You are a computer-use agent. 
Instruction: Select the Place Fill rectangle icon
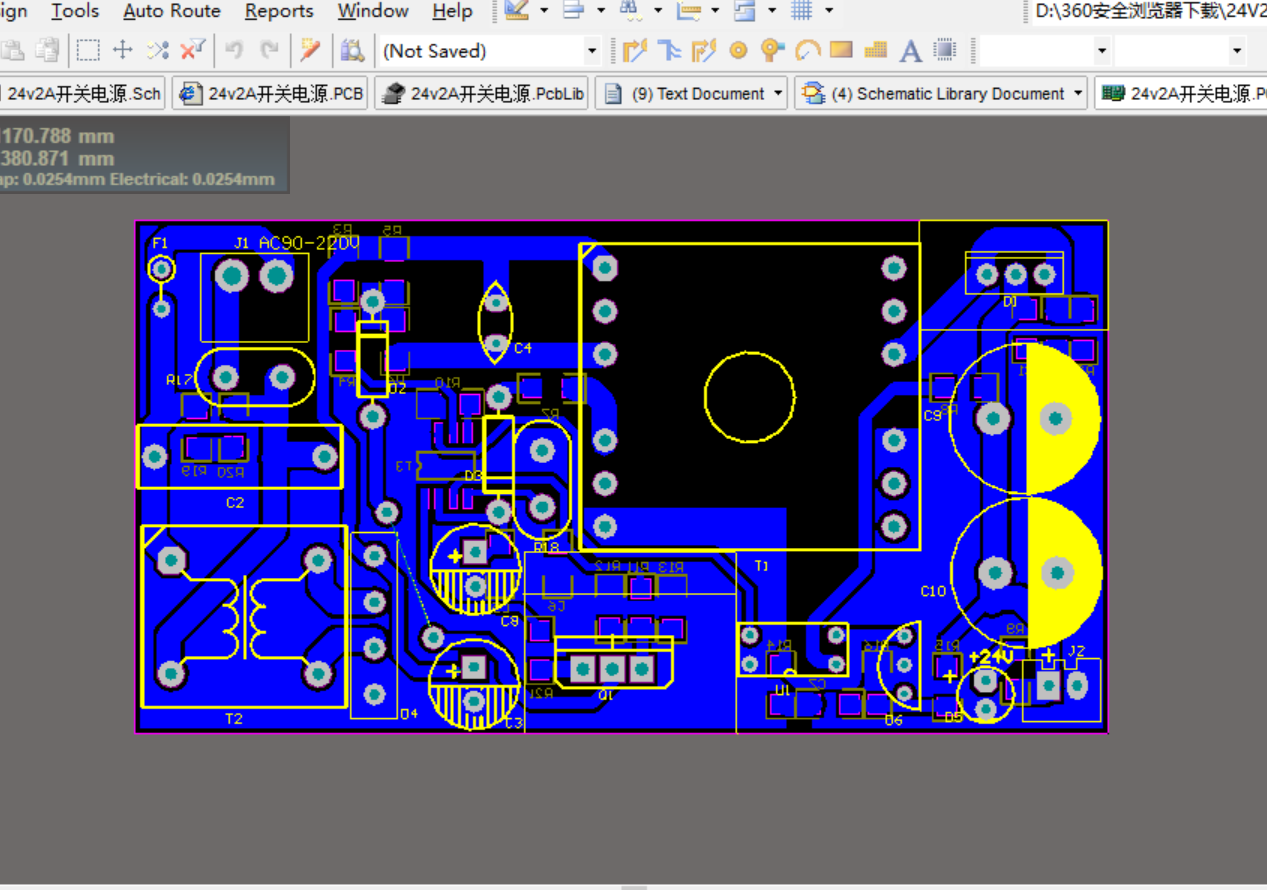pos(841,50)
